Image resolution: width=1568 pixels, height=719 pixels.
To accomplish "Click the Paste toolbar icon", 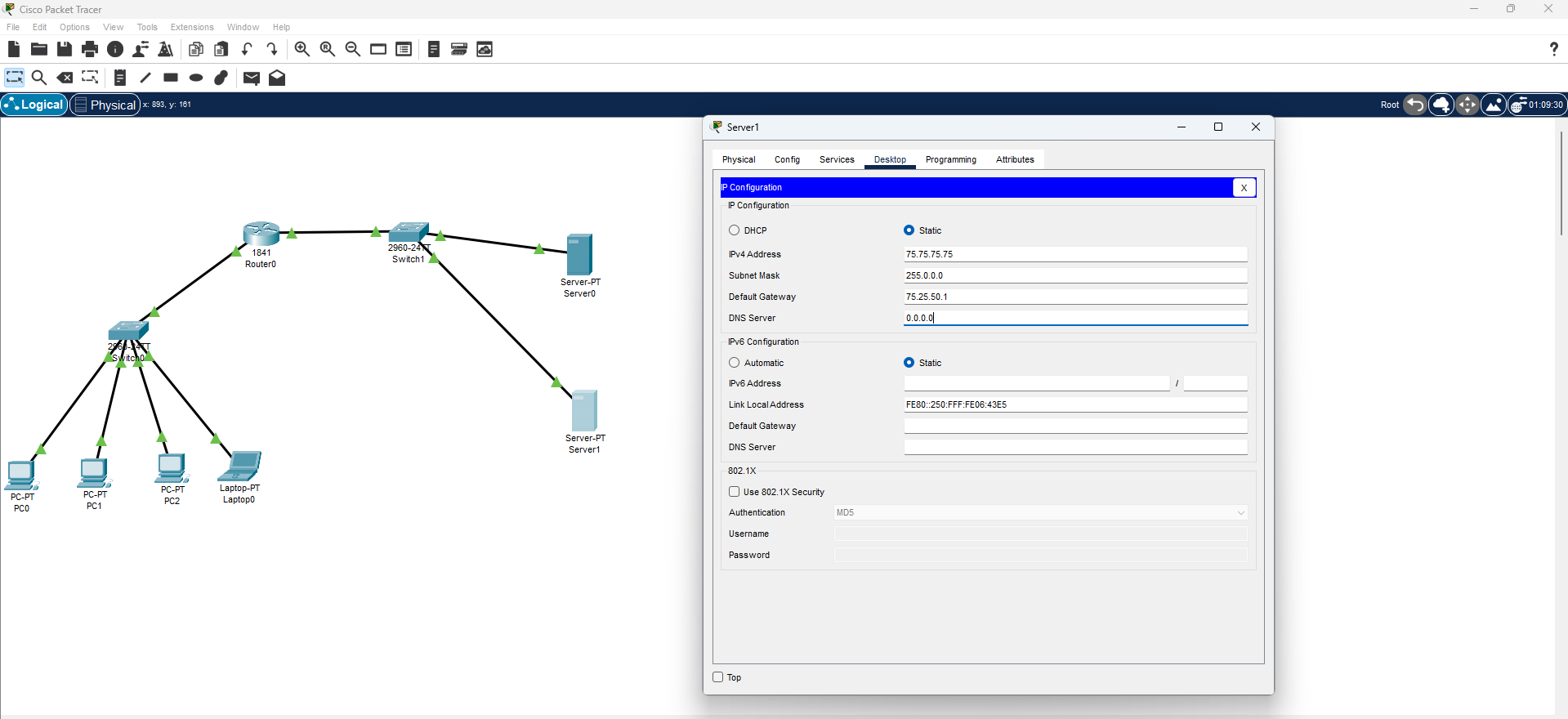I will click(221, 49).
